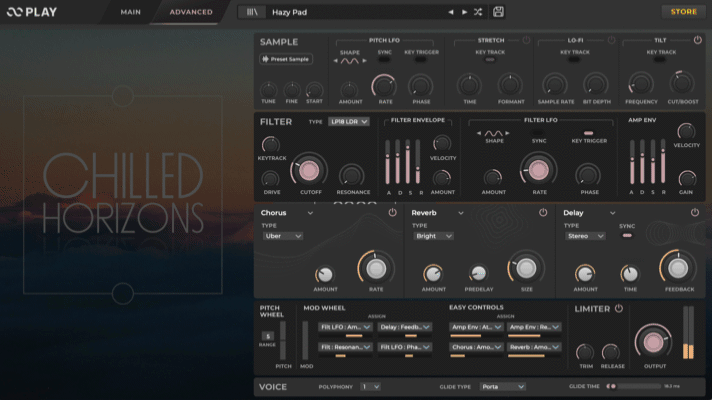Click the Amp Env Gain knob
This screenshot has width=712, height=400.
pyautogui.click(x=687, y=179)
